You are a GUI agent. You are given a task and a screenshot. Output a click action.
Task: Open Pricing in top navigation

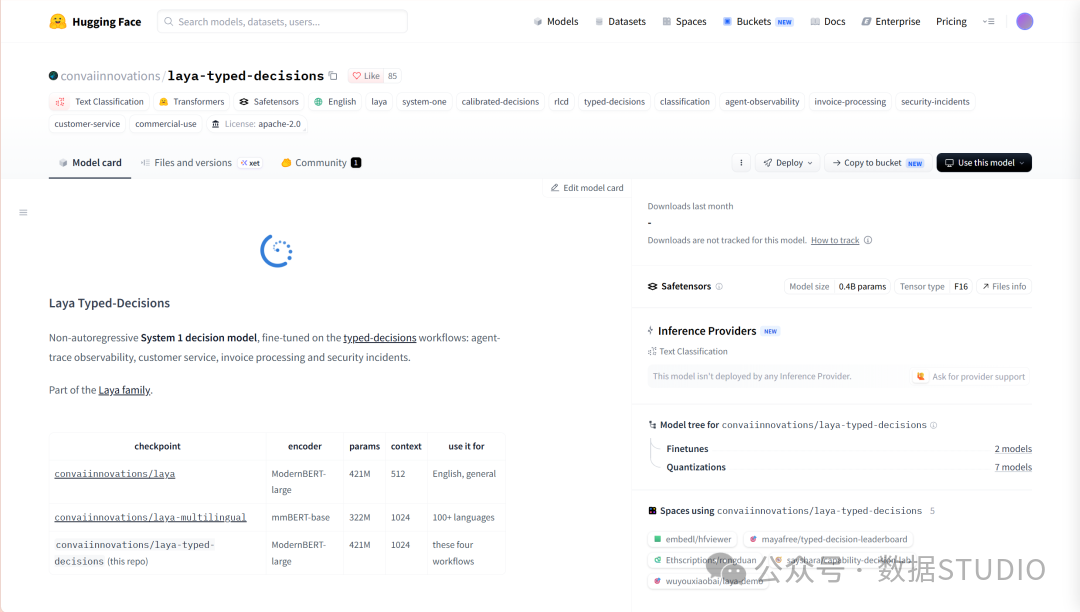coord(951,21)
